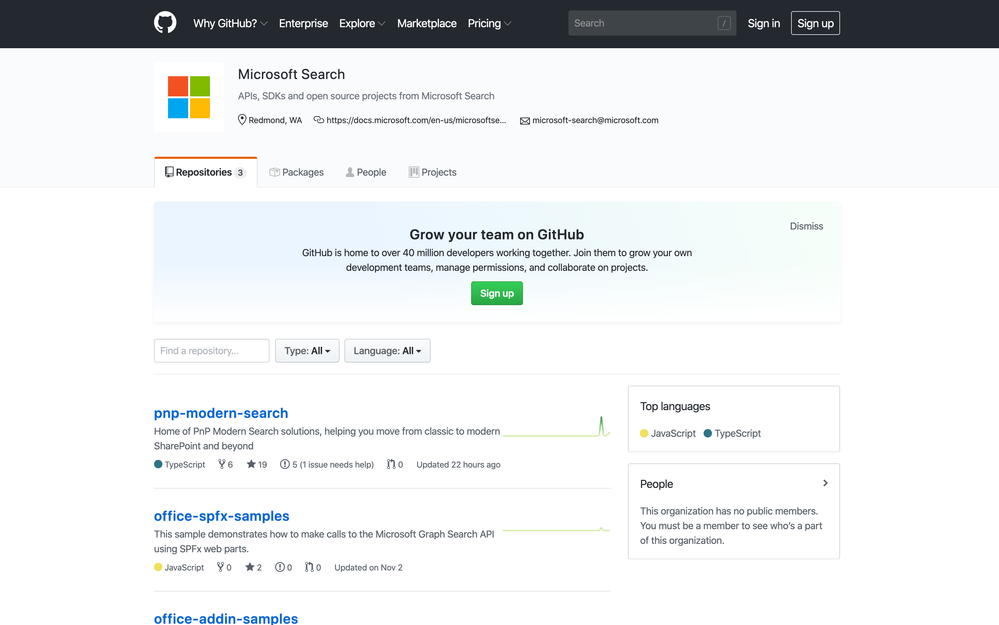The width and height of the screenshot is (999, 625).
Task: Click Sign in in the header
Action: tap(763, 24)
